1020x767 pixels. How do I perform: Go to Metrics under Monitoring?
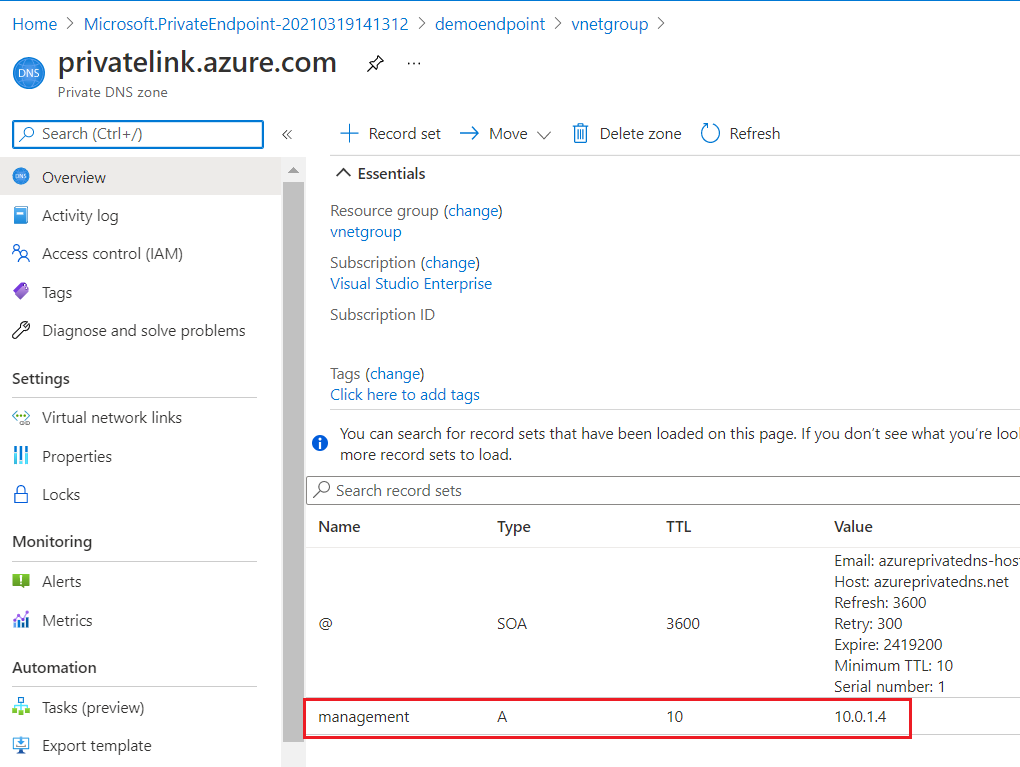[67, 621]
